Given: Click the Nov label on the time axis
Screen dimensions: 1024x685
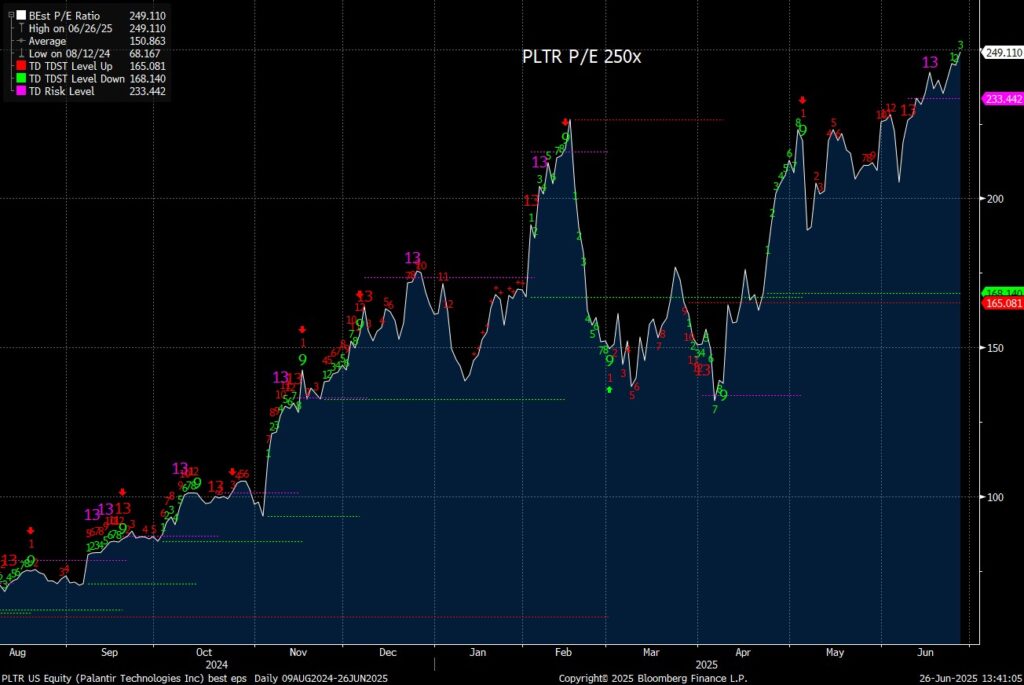Looking at the screenshot, I should click(x=298, y=652).
